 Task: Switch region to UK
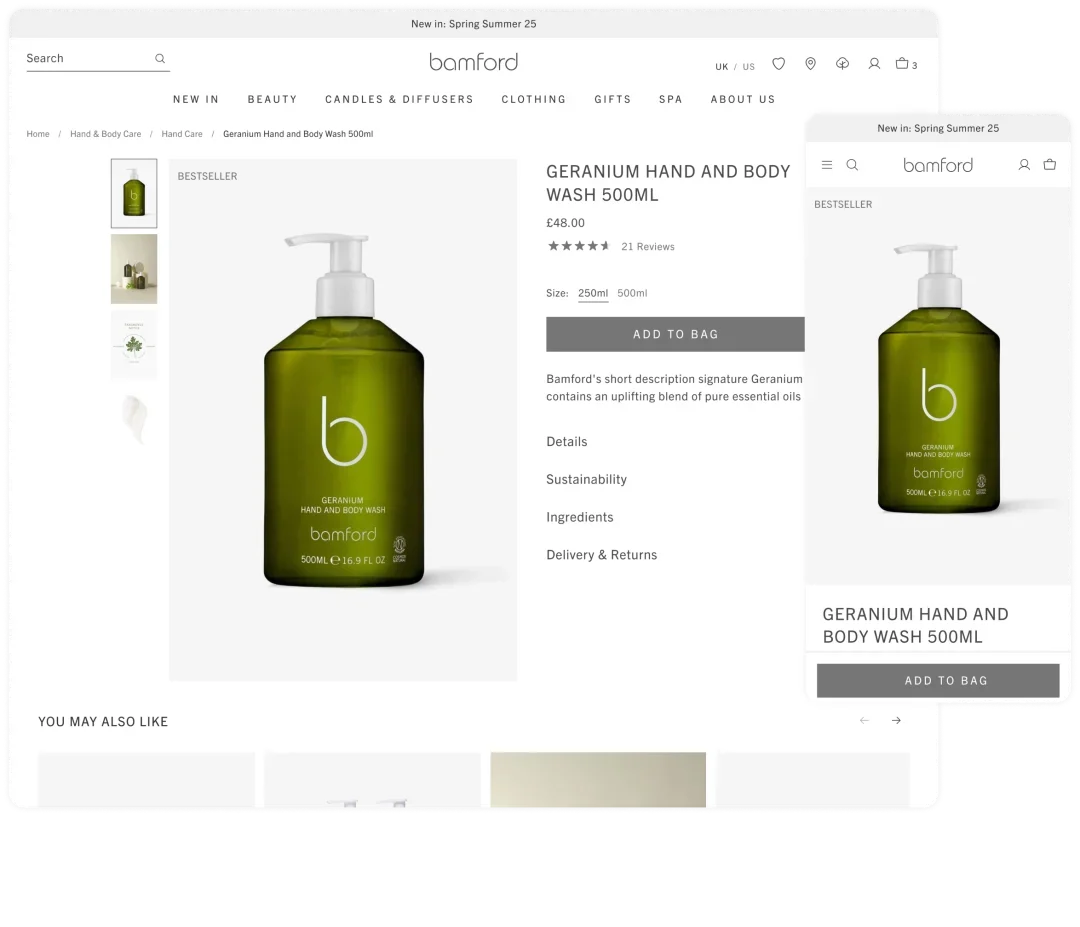[721, 67]
